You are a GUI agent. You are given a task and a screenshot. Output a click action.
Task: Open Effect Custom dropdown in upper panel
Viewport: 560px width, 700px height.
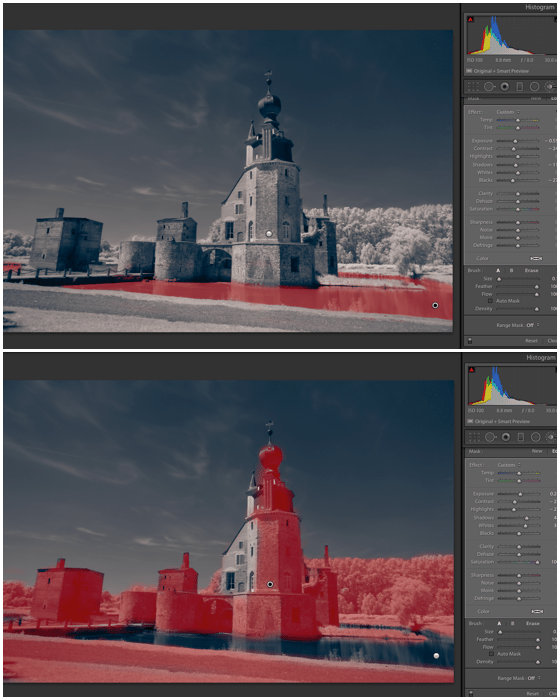pos(508,112)
